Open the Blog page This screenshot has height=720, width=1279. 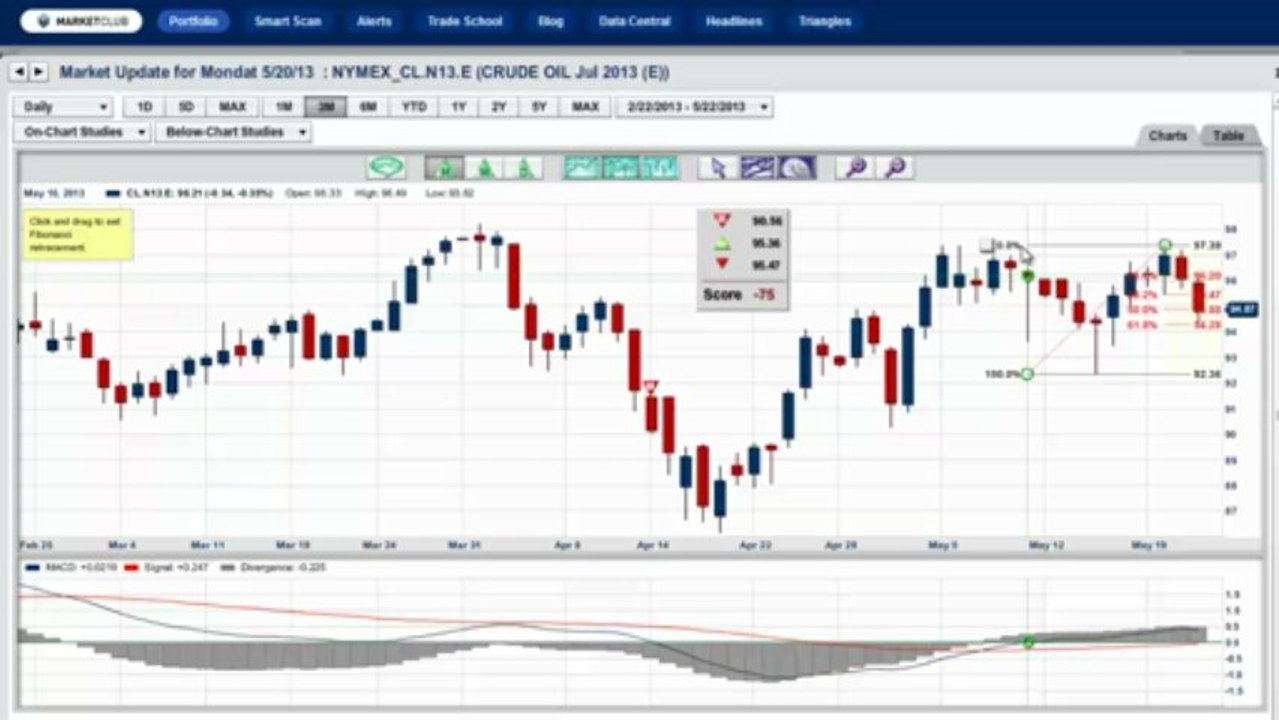click(550, 21)
